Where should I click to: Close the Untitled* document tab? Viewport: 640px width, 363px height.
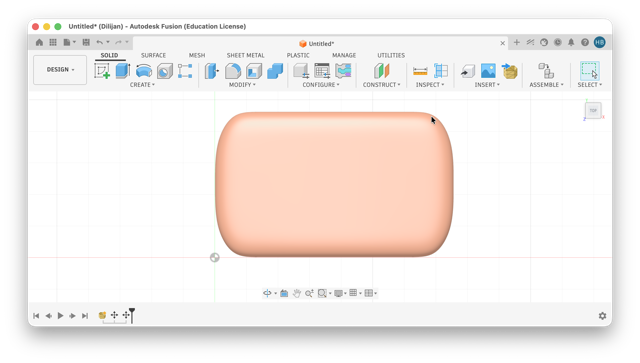coord(502,43)
